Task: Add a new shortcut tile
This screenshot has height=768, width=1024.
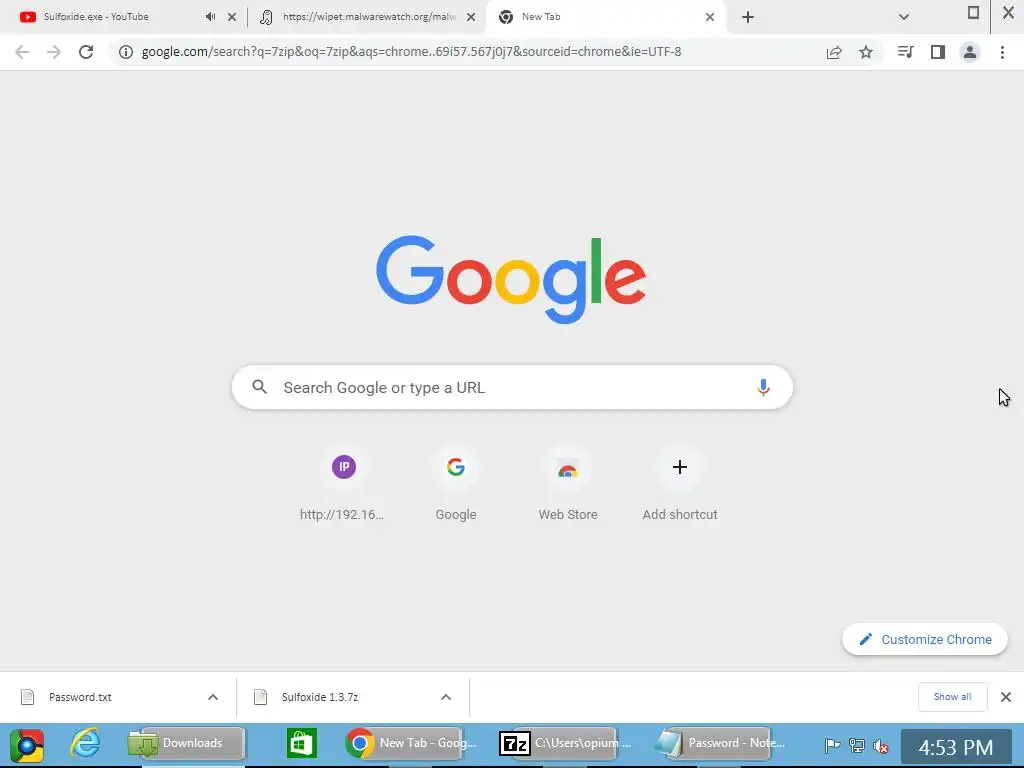Action: (x=680, y=485)
